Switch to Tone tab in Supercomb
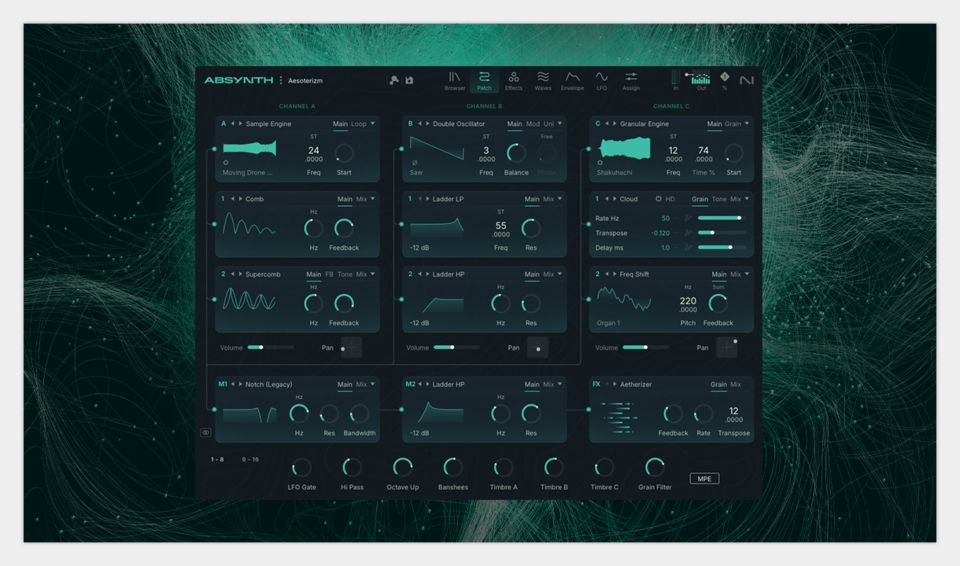Screen dimensions: 960x566 click(344, 274)
